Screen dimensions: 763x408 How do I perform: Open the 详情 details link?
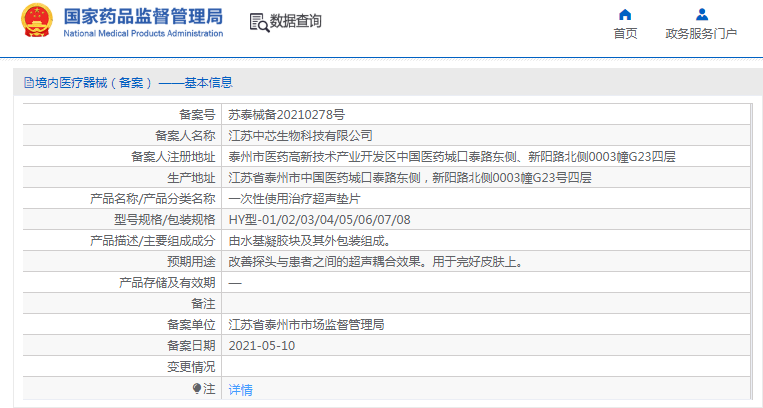click(x=240, y=389)
